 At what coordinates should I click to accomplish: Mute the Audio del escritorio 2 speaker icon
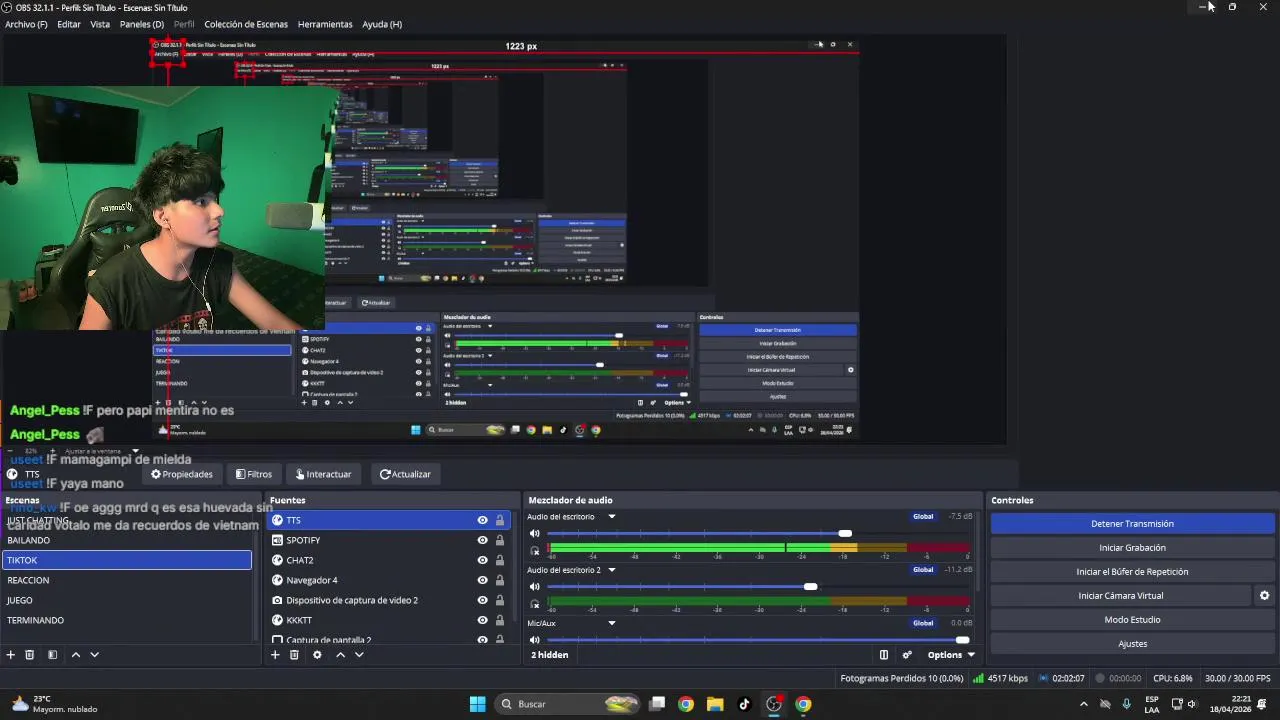coord(535,587)
